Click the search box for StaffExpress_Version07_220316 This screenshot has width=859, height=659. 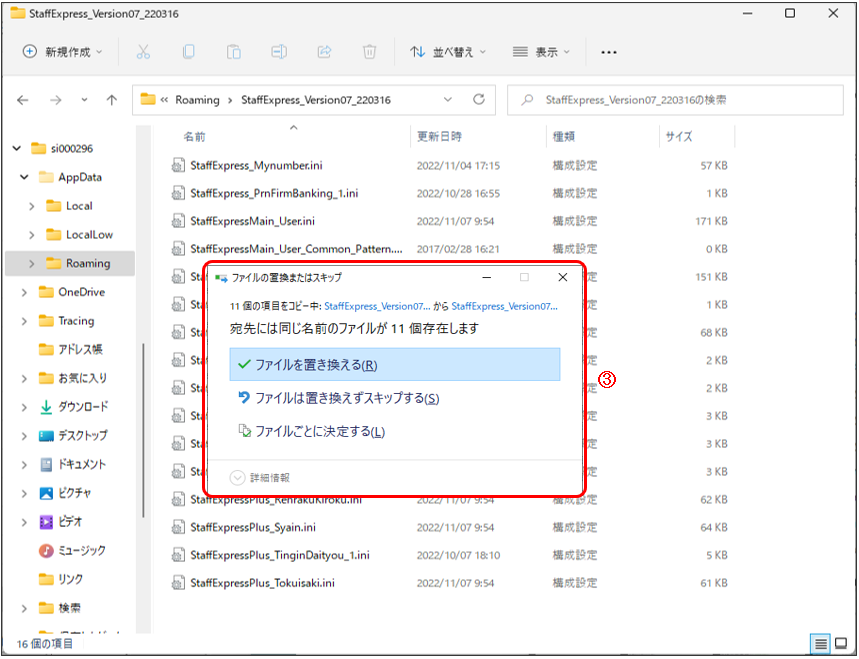pyautogui.click(x=675, y=100)
